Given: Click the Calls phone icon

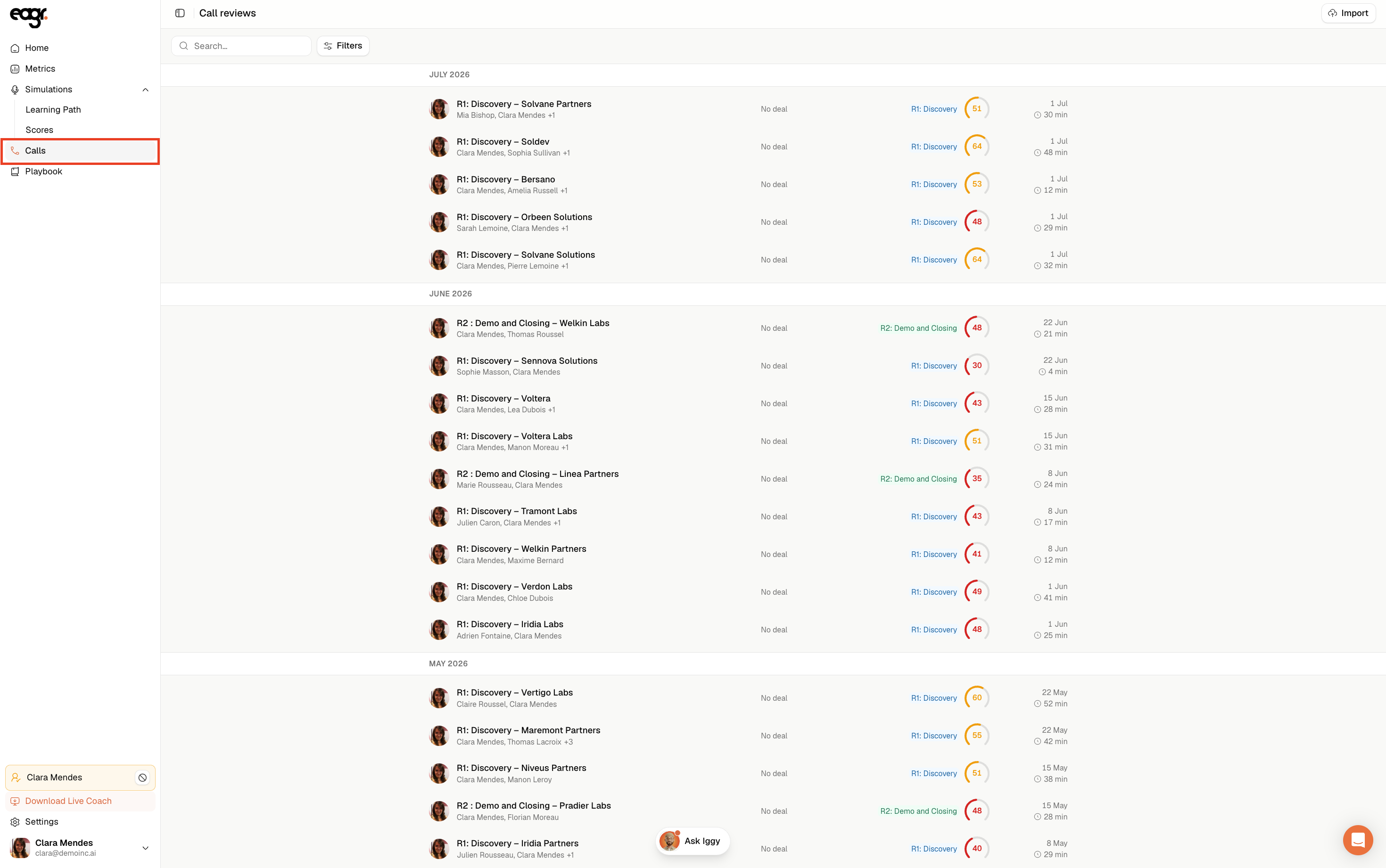Looking at the screenshot, I should click(x=15, y=150).
